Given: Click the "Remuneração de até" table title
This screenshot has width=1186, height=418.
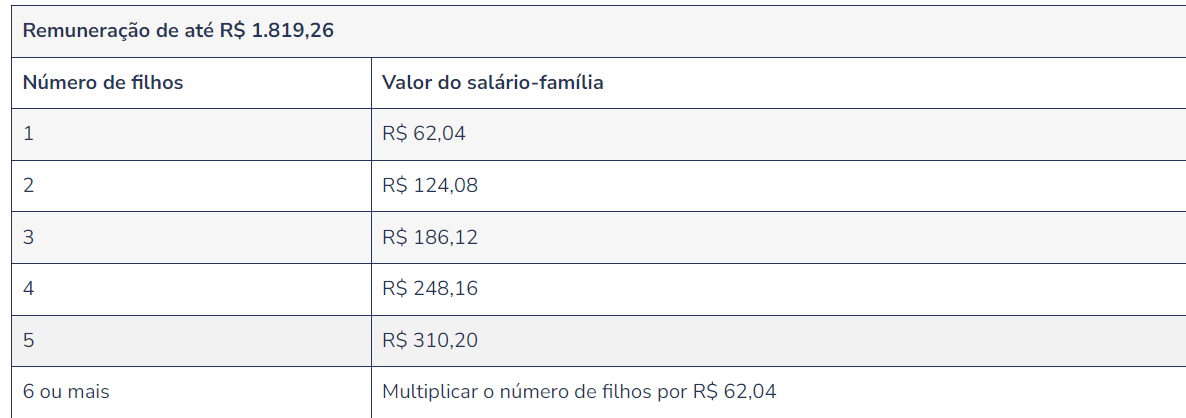Looking at the screenshot, I should click(120, 30).
